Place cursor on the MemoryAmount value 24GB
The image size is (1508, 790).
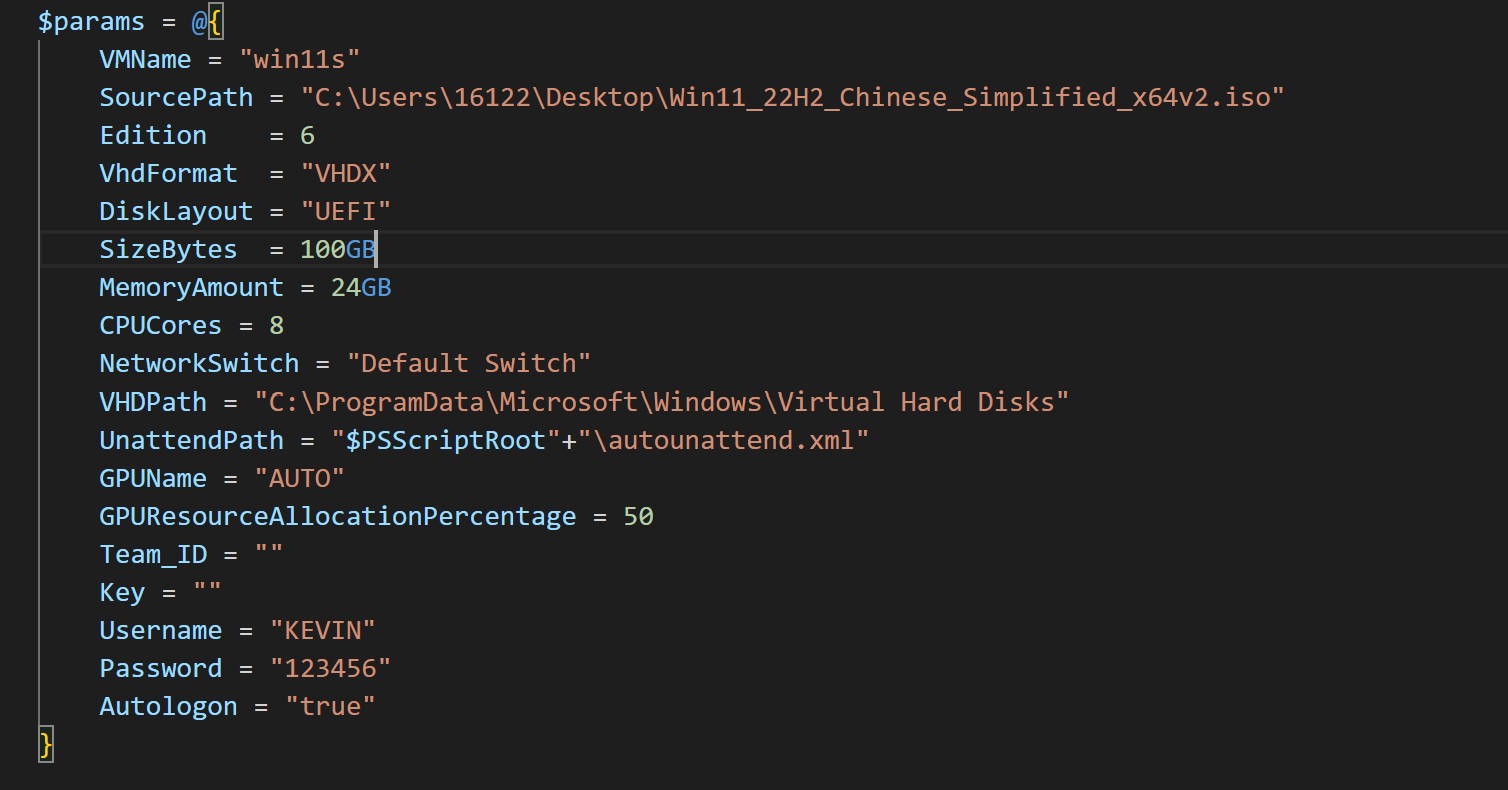(360, 287)
